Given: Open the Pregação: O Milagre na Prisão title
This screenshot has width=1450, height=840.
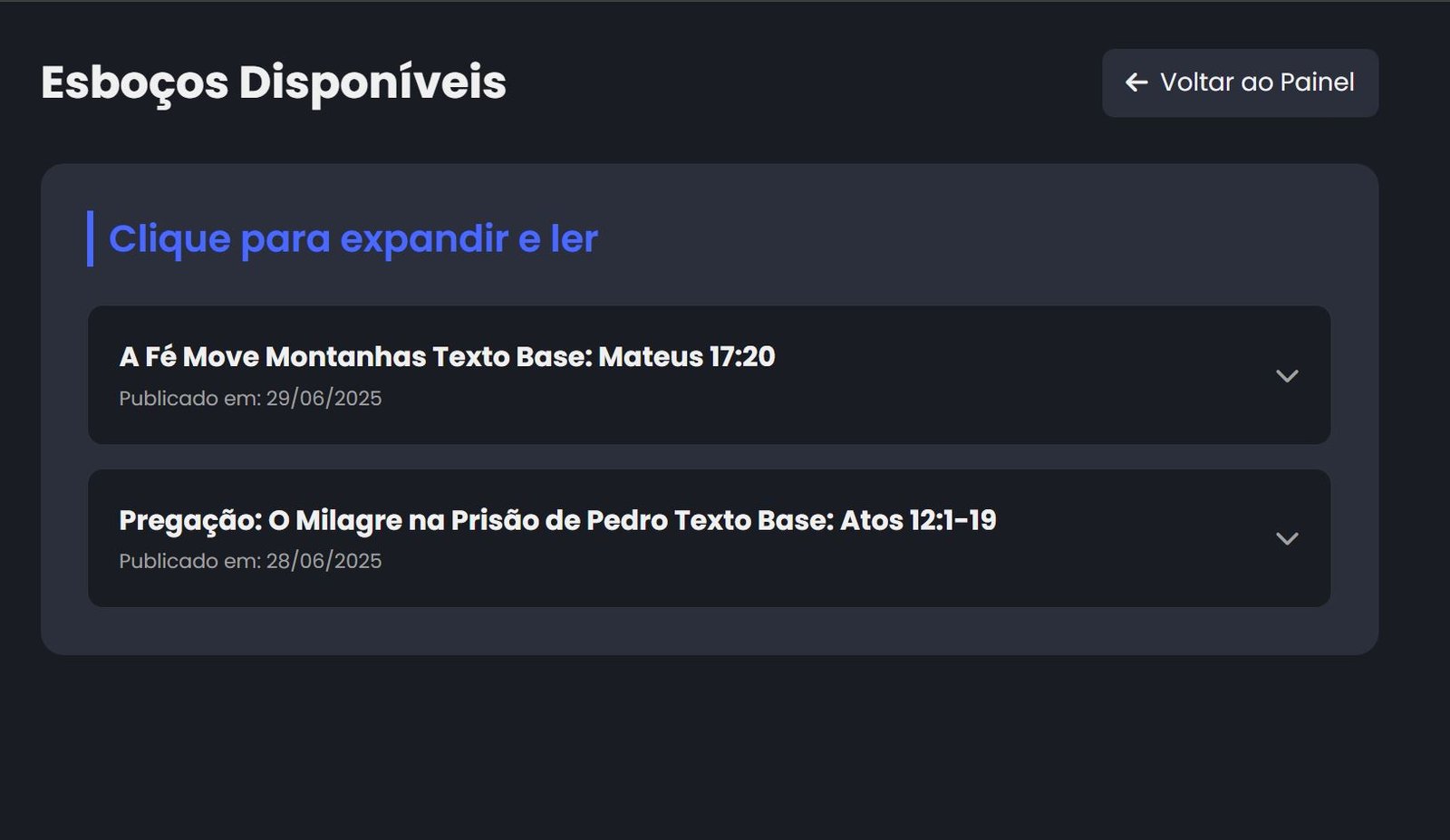Looking at the screenshot, I should point(556,520).
